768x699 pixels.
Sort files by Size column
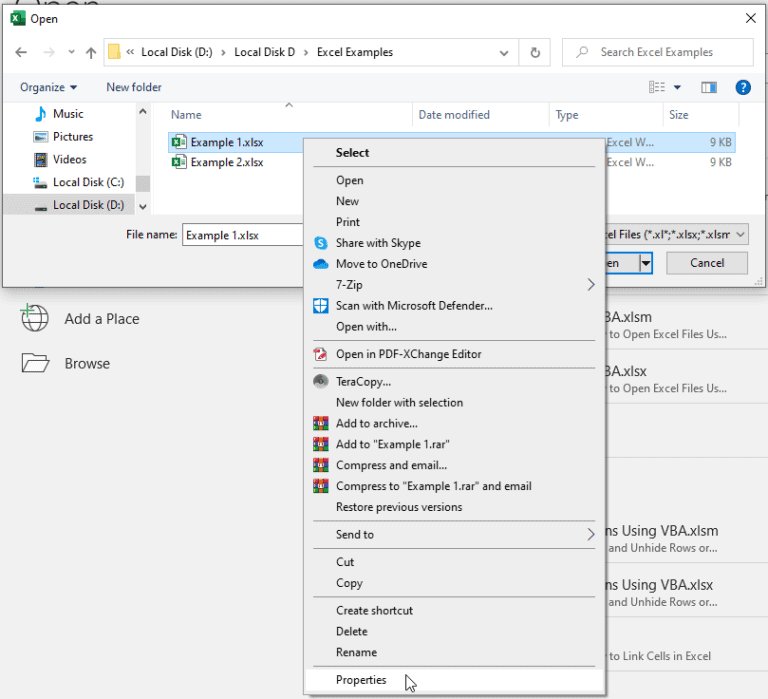click(678, 115)
